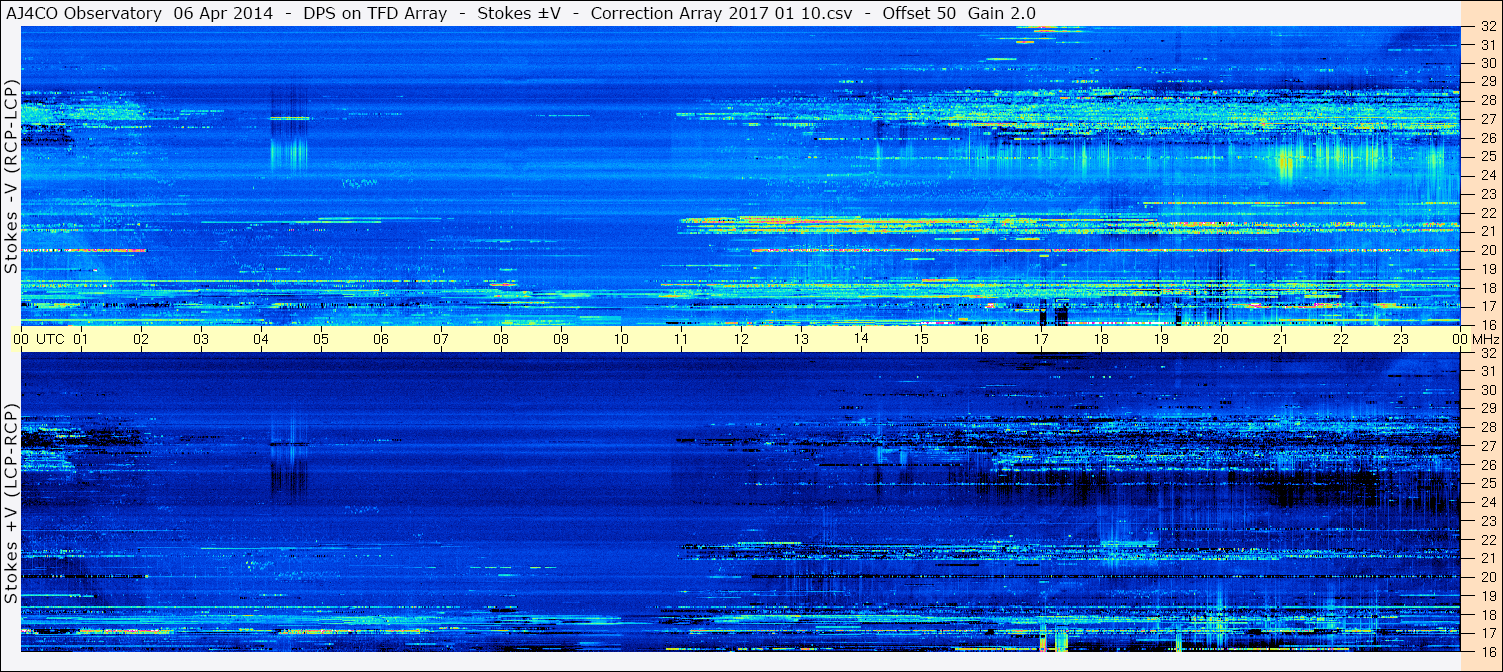Click the 32 MHz label in Stokes +V panel
Image resolution: width=1503 pixels, height=672 pixels.
tap(1487, 353)
